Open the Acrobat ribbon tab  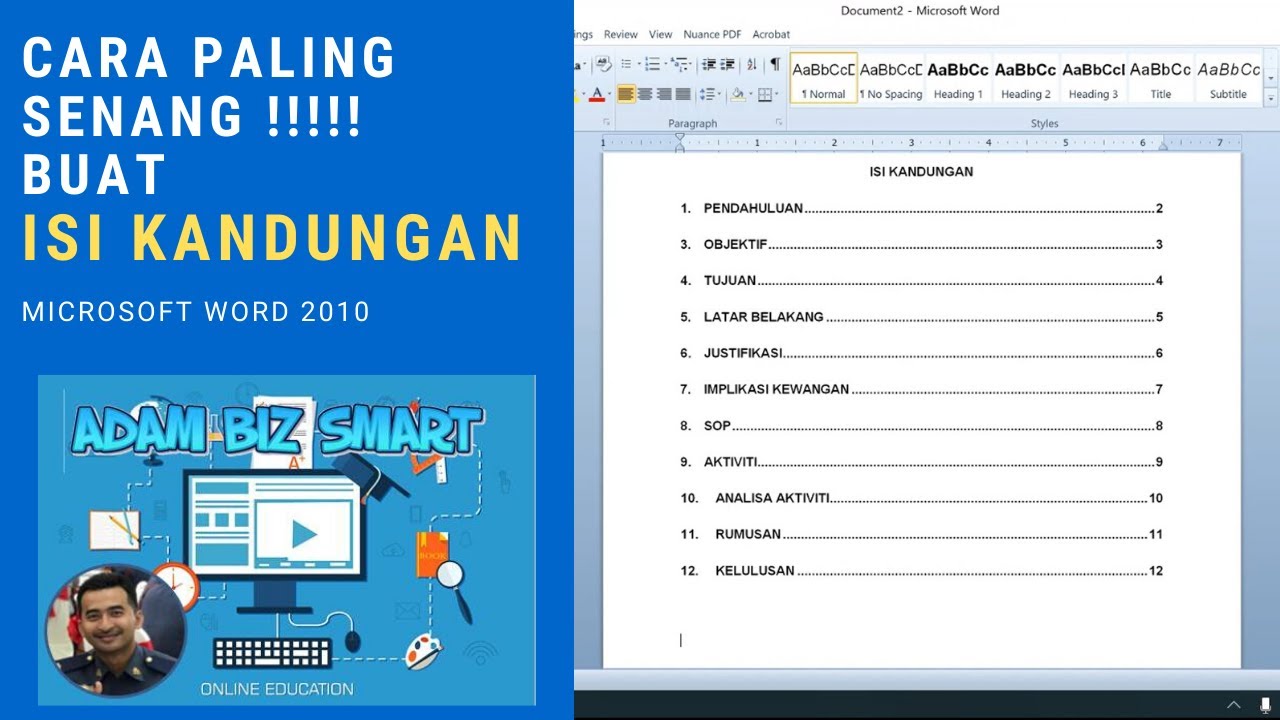point(771,34)
